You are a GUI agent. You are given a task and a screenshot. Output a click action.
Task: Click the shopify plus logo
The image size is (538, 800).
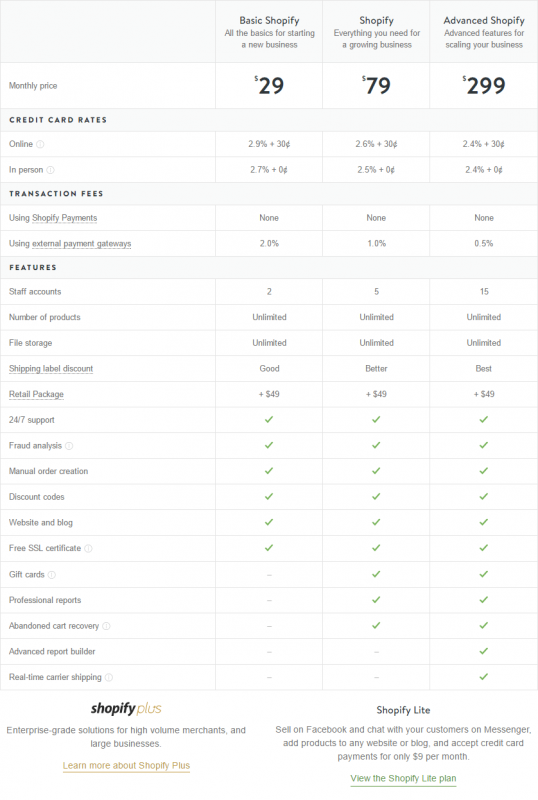coord(126,708)
